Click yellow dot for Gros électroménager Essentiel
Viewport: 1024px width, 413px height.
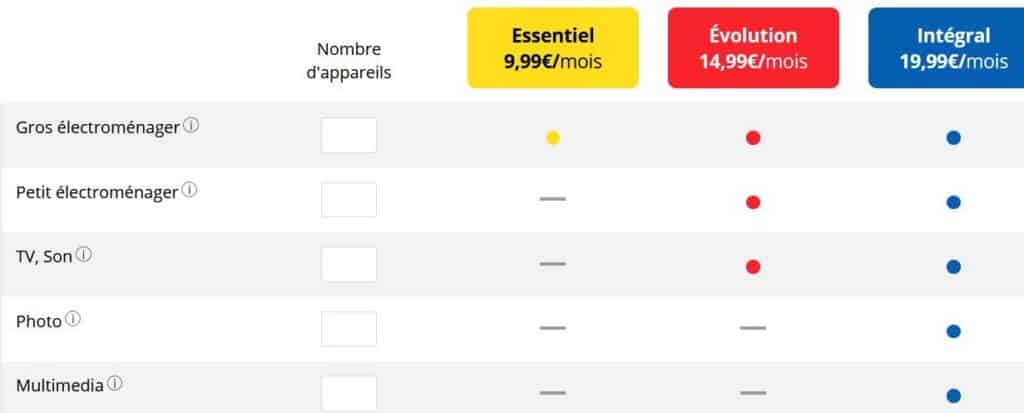[x=553, y=138]
